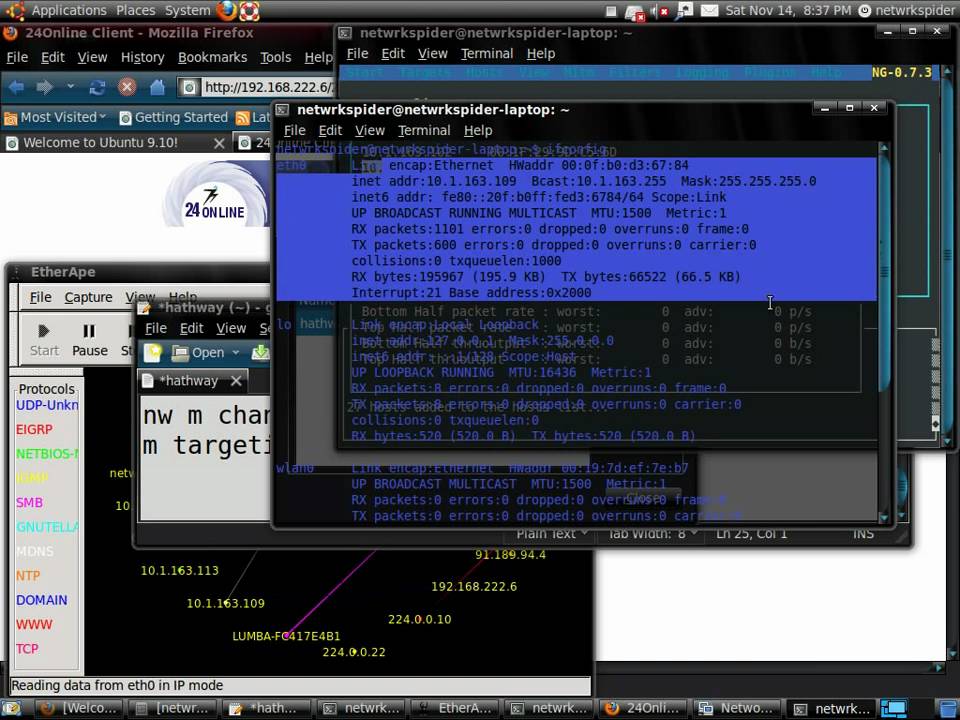
Task: Open the netwrkspider user session menu
Action: (907, 10)
